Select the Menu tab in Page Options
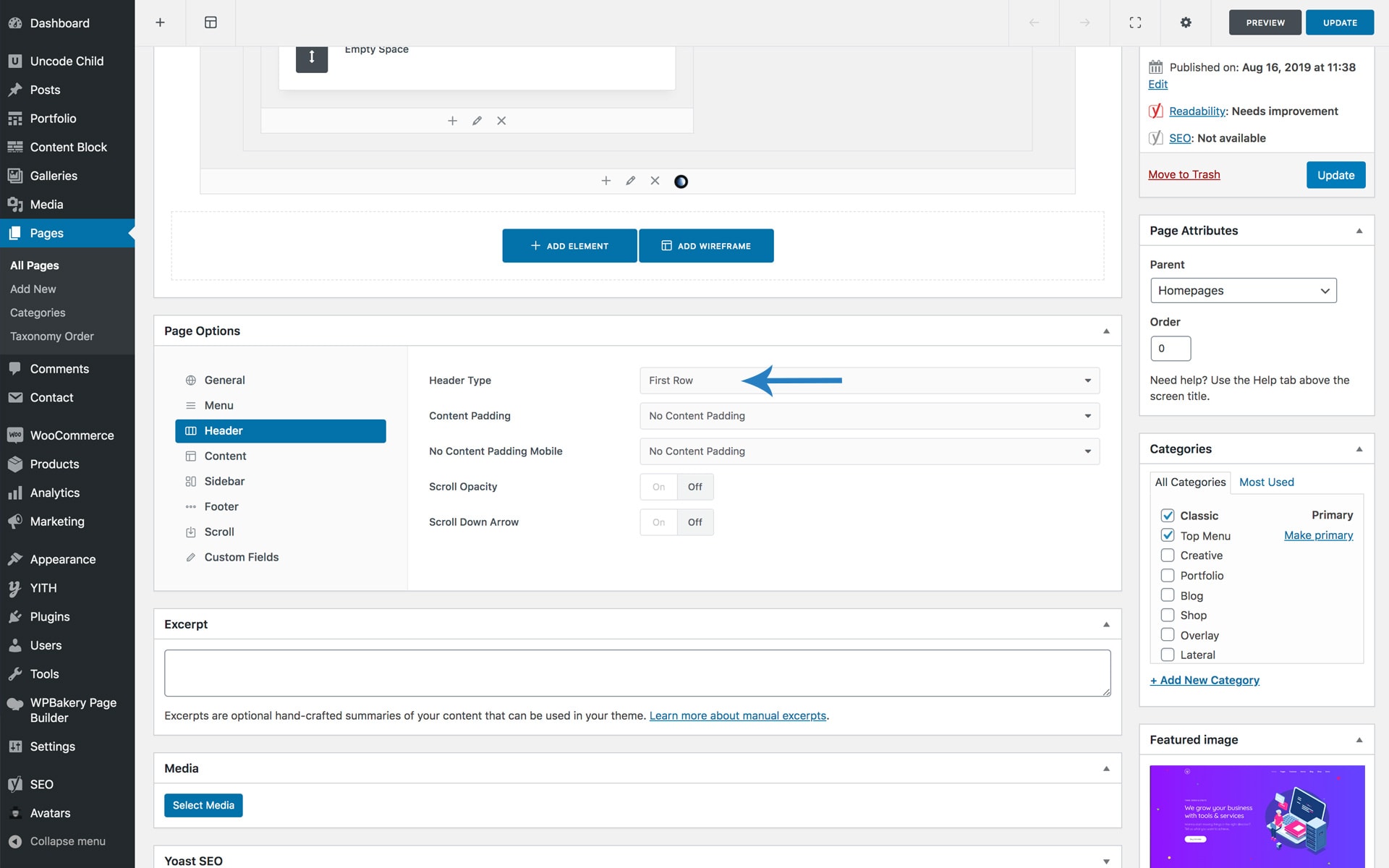The width and height of the screenshot is (1389, 868). click(218, 405)
